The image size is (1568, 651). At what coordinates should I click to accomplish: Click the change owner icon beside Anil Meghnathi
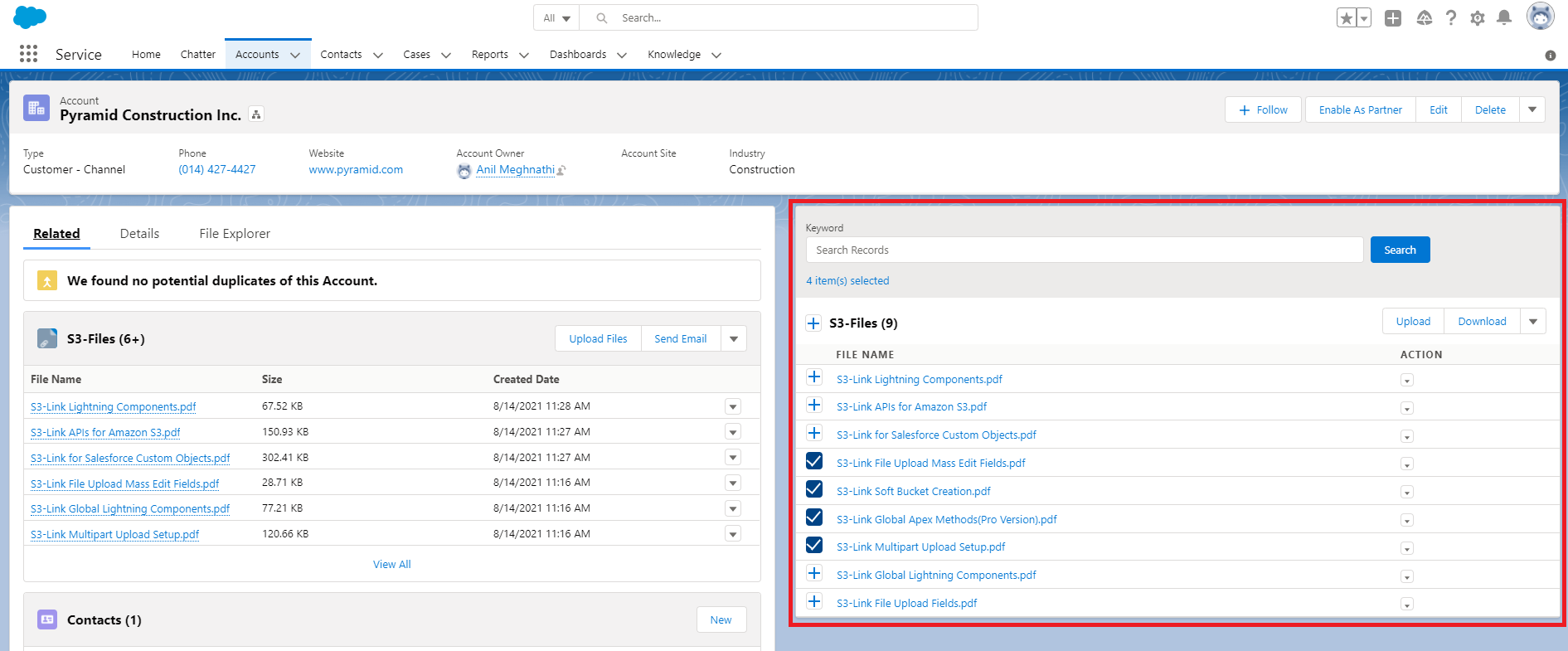[x=561, y=171]
